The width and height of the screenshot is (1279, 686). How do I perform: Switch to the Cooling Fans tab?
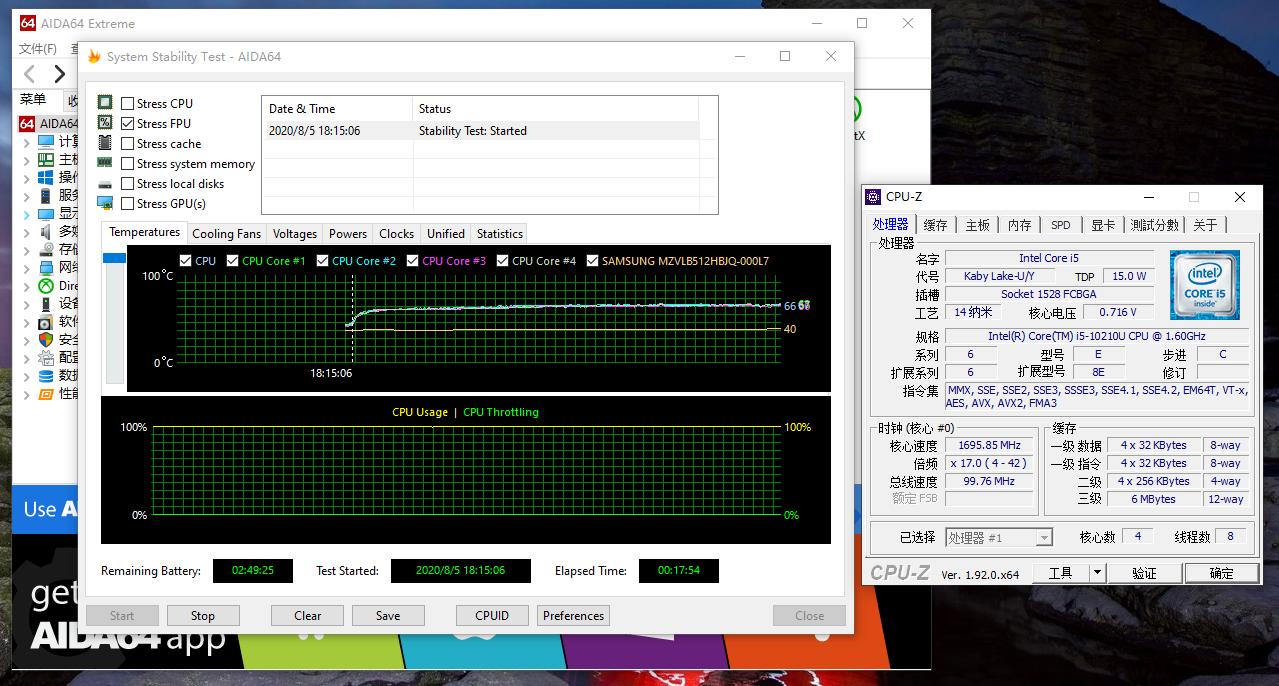226,233
